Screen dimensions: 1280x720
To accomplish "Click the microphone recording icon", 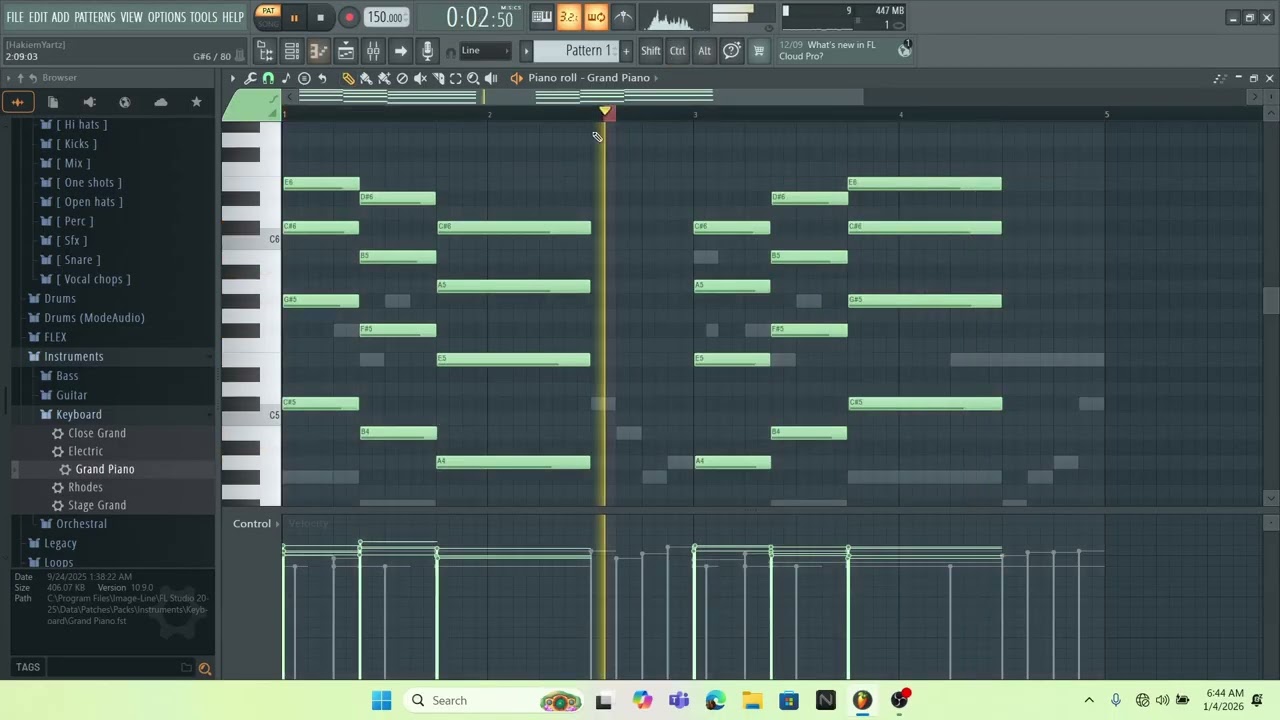I will [x=428, y=51].
